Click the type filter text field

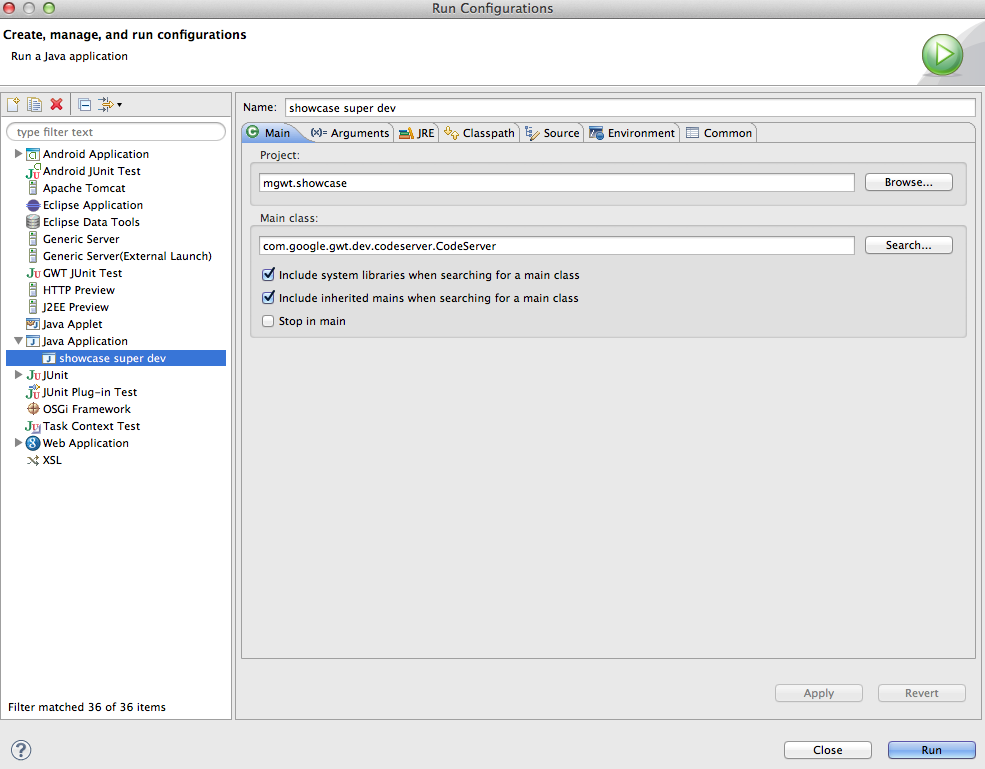tap(116, 132)
